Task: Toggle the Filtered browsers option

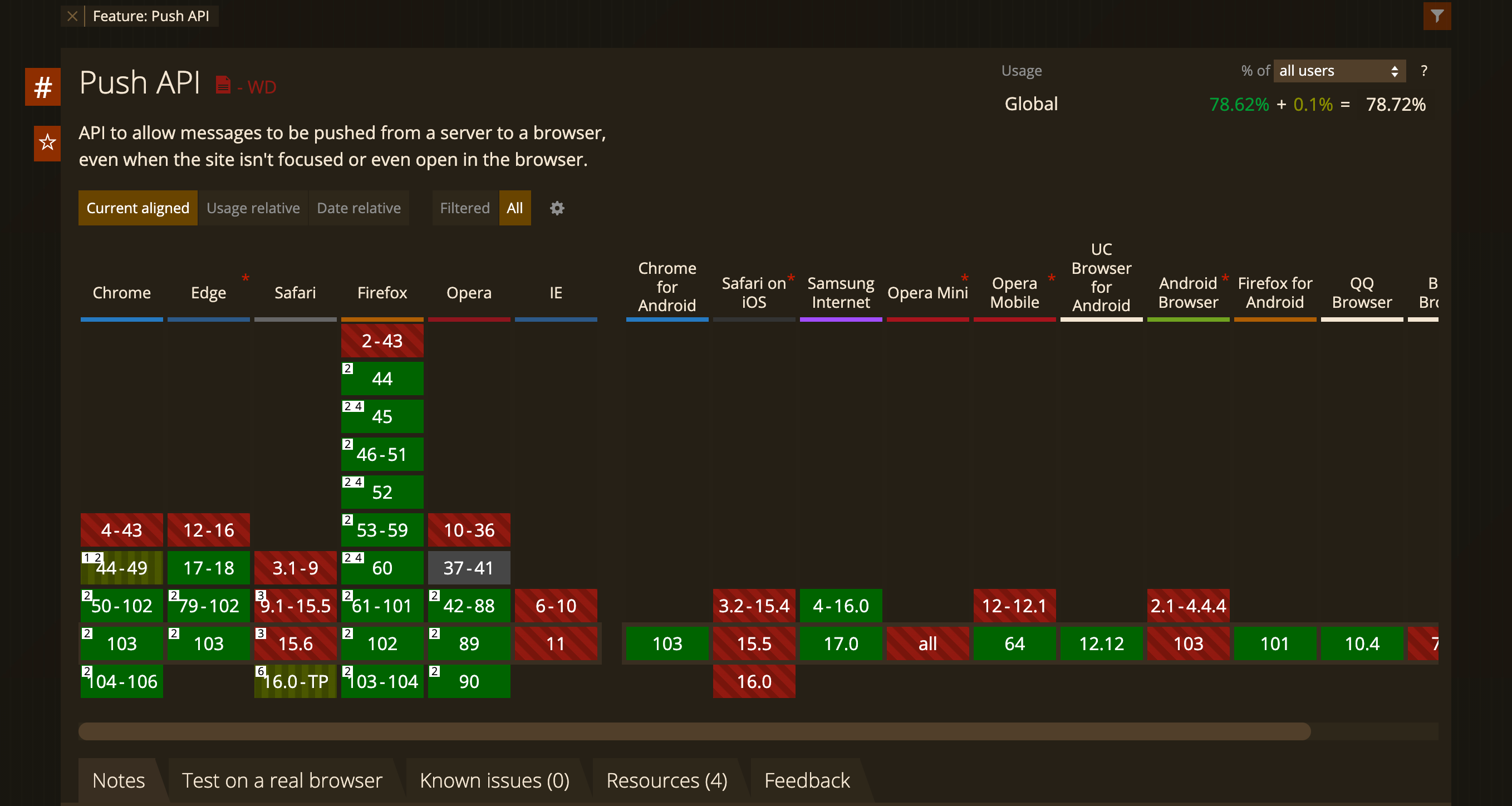Action: click(x=464, y=208)
